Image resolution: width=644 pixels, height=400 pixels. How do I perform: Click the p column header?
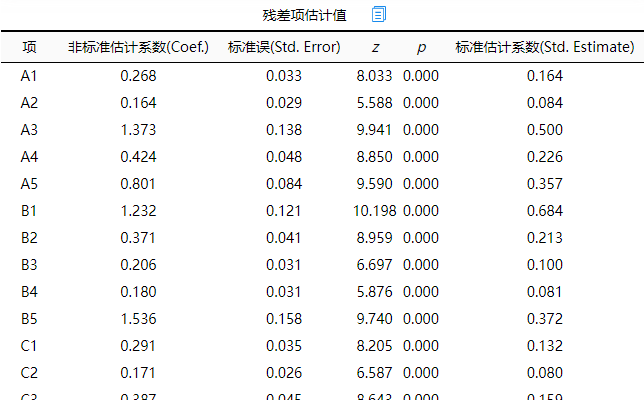click(x=421, y=47)
